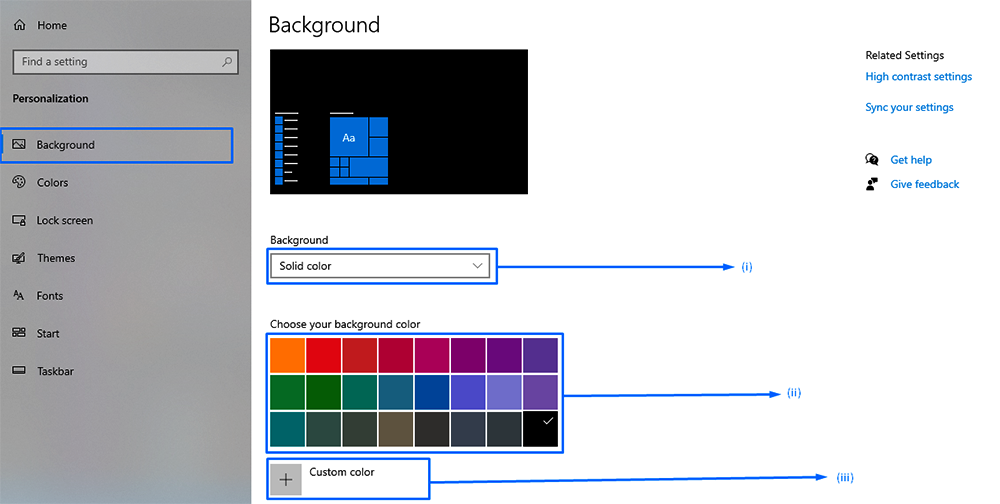Click the Background picture icon in sidebar
This screenshot has width=1000, height=504.
18,145
